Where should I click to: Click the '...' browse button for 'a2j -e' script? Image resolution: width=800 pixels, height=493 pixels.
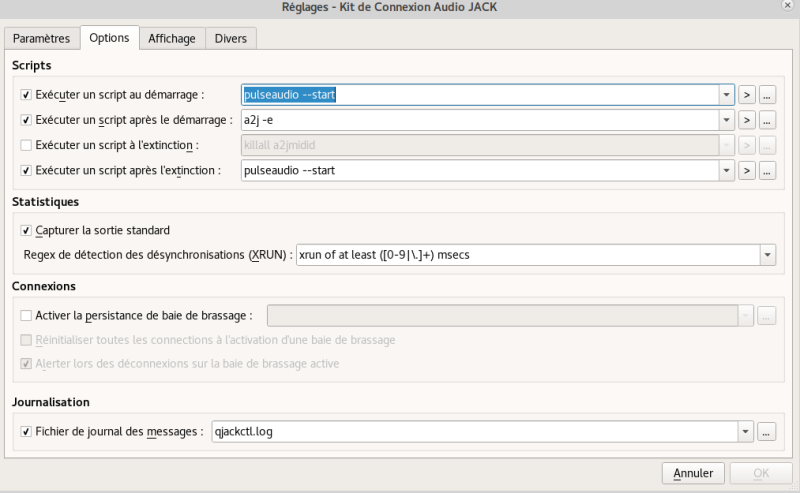768,120
